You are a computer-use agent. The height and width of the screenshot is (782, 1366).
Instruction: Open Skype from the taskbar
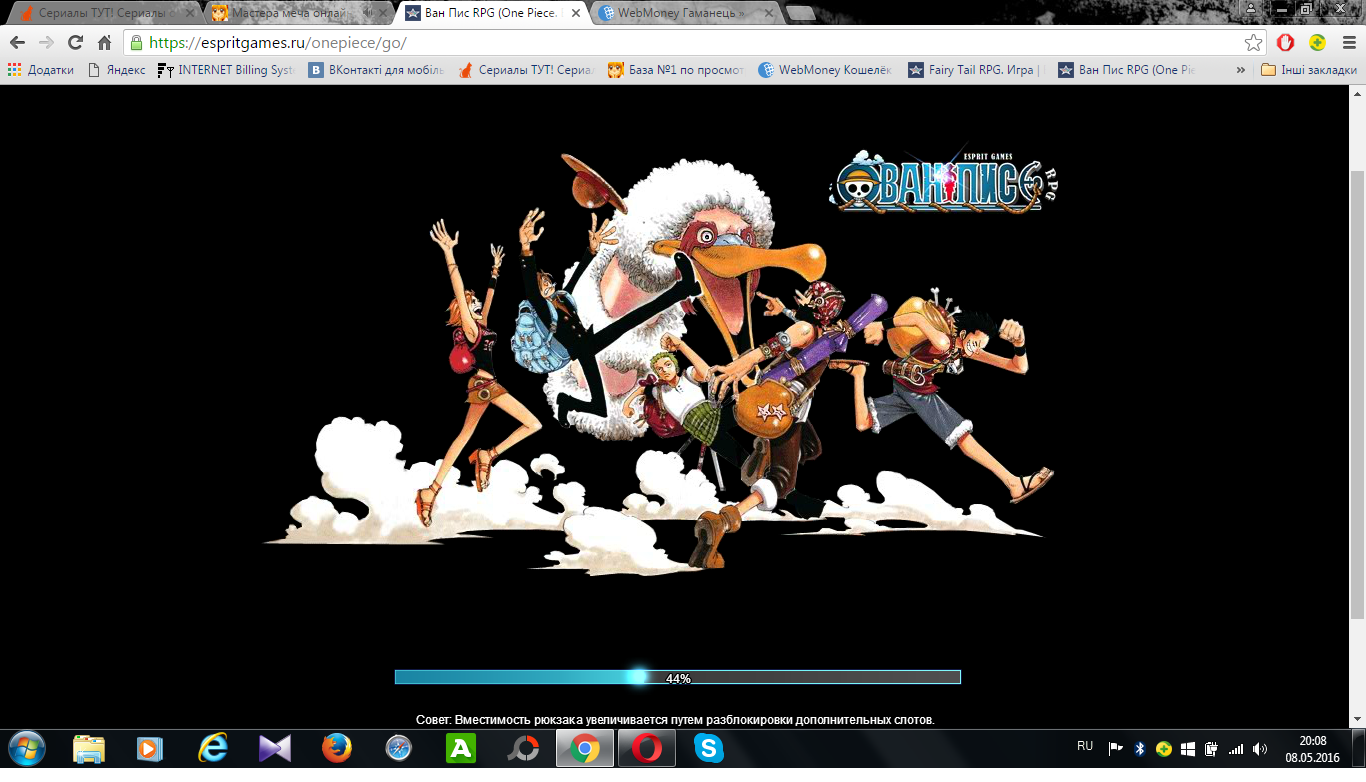[708, 748]
